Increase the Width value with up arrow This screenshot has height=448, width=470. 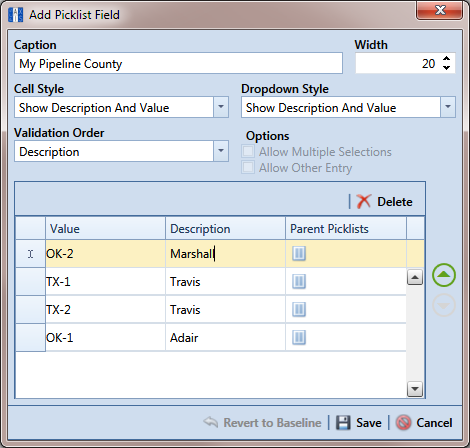(446, 59)
